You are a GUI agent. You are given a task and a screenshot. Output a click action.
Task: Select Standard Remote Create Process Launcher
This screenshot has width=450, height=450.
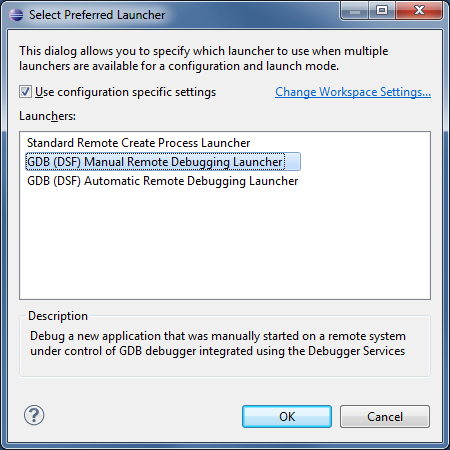(x=138, y=143)
